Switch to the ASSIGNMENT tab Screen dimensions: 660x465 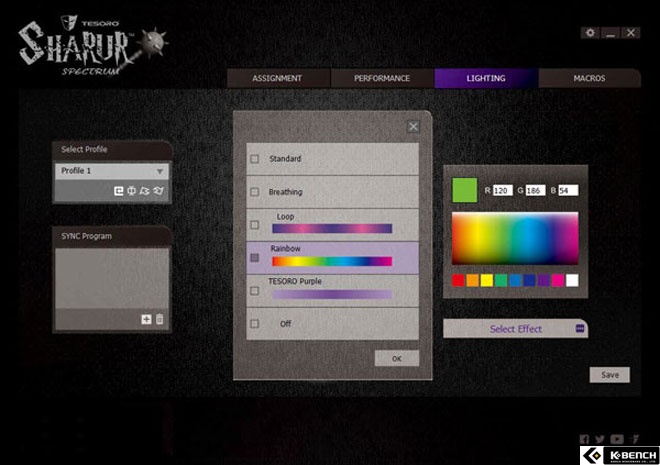point(277,78)
